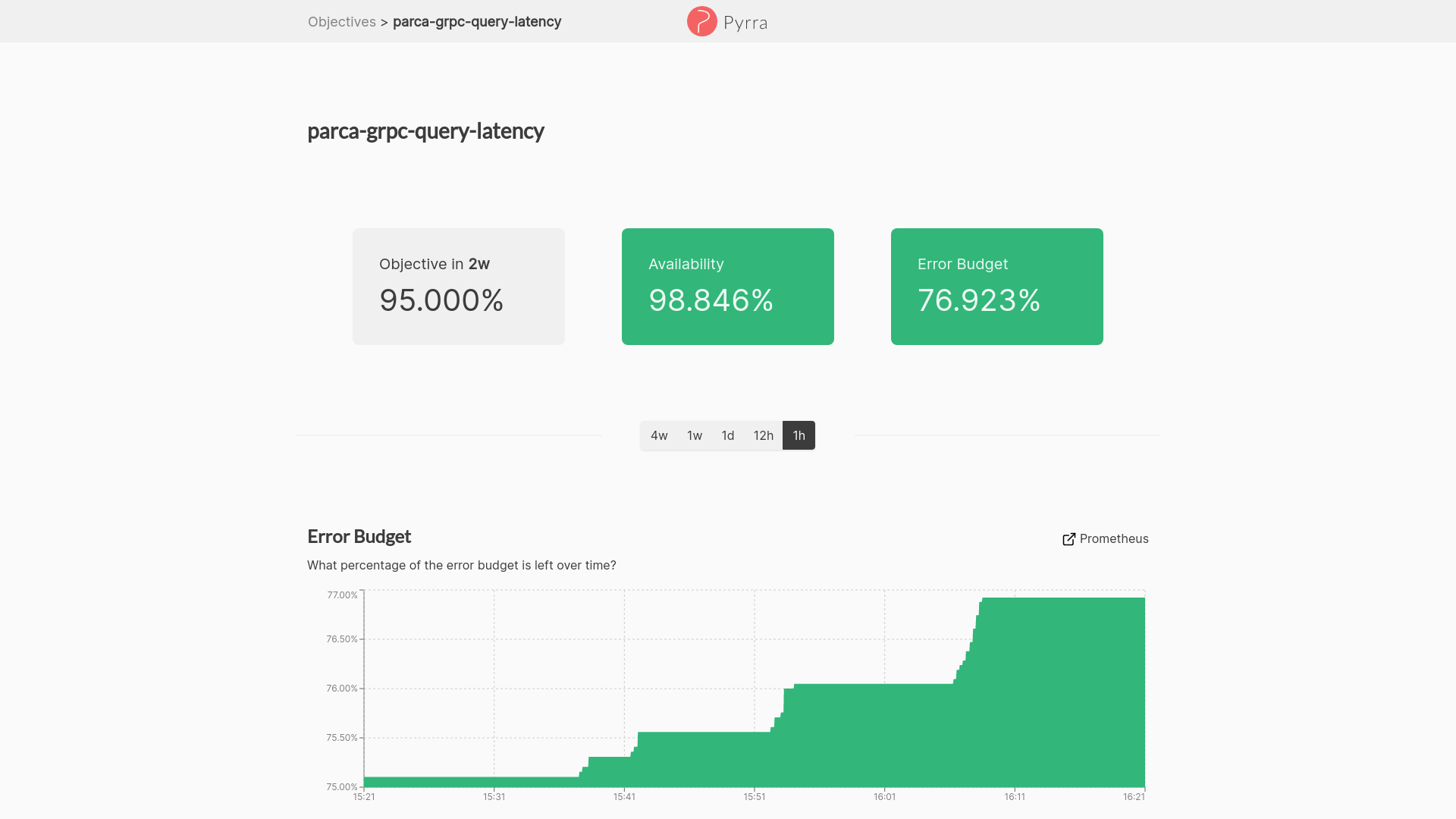1456x819 pixels.
Task: Click the Error Budget section heading
Action: (359, 536)
